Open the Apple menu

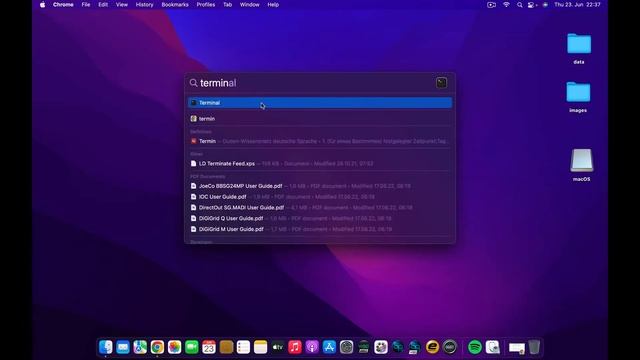click(x=42, y=5)
